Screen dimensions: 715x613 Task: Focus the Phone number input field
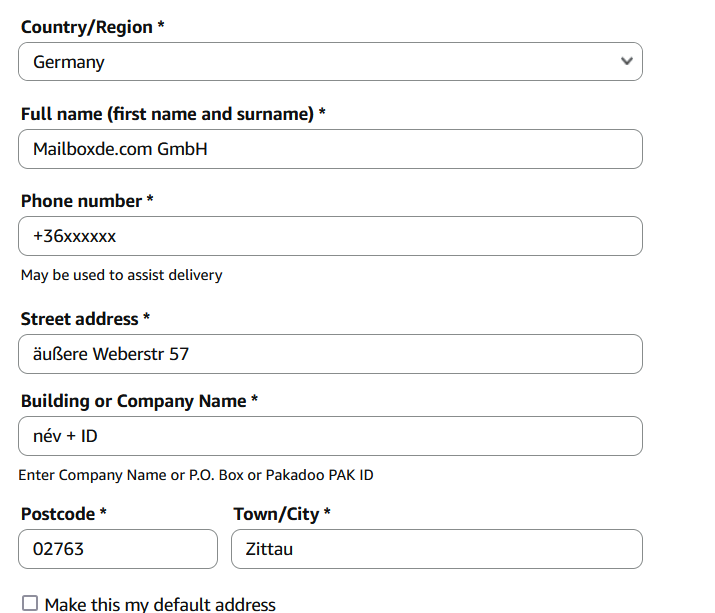pyautogui.click(x=330, y=236)
